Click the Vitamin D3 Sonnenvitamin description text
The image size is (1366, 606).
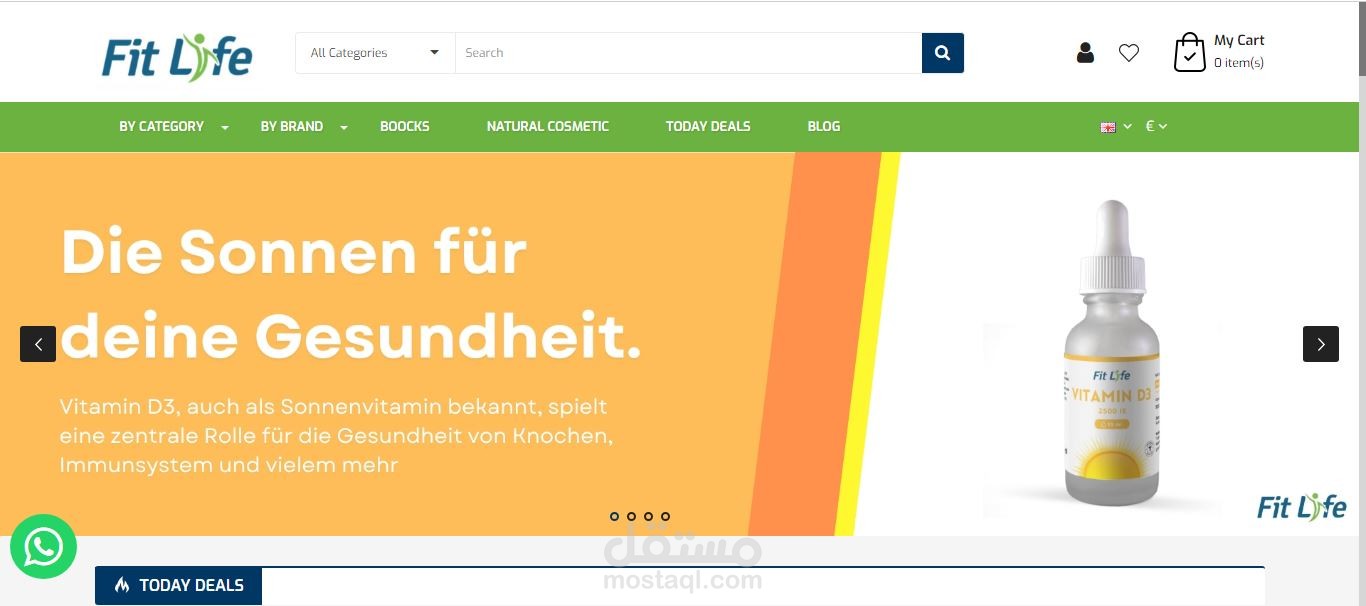click(x=336, y=436)
